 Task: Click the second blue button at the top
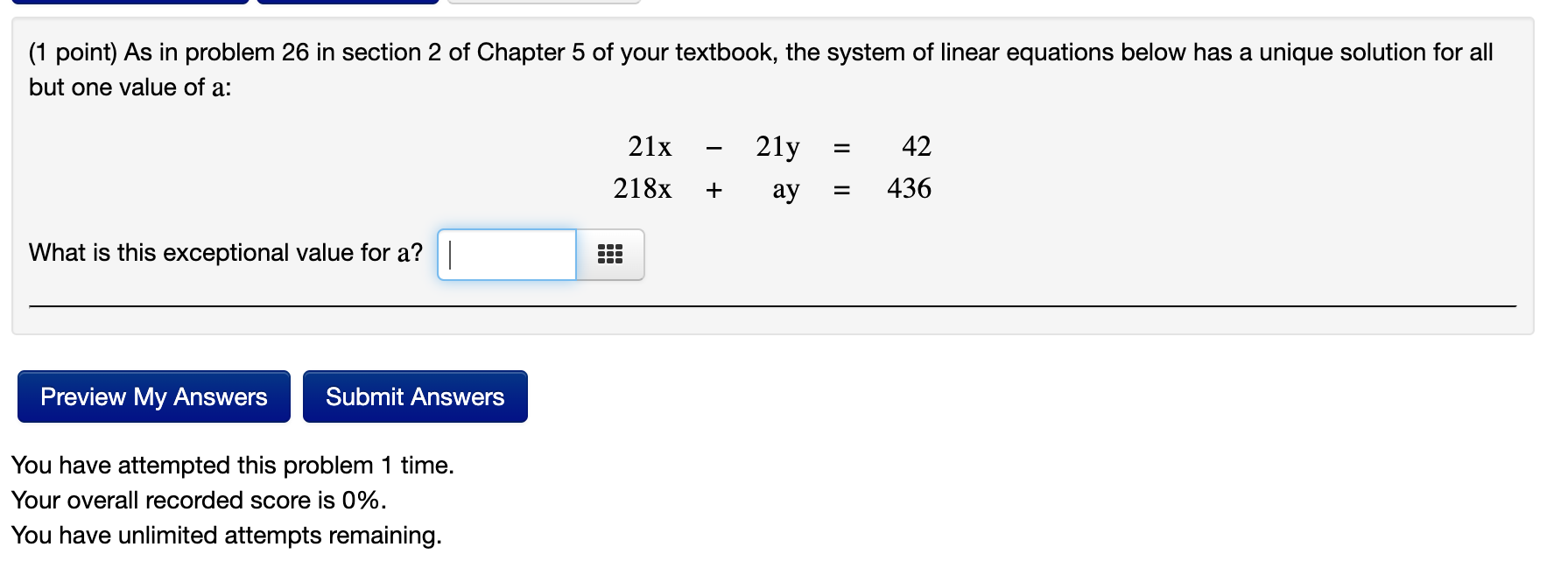click(x=346, y=2)
